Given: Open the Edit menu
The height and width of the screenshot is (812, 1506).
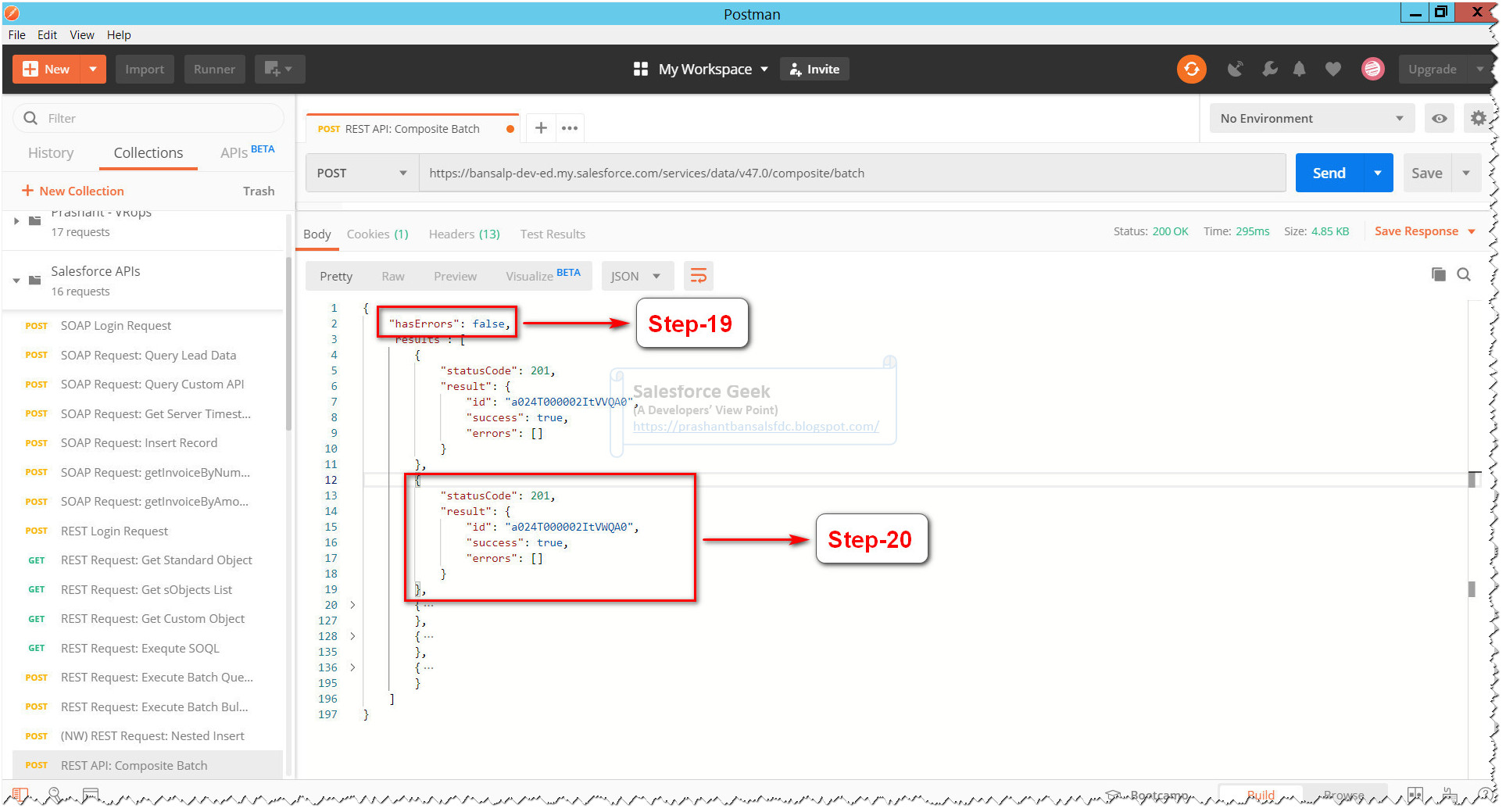Looking at the screenshot, I should pyautogui.click(x=47, y=34).
